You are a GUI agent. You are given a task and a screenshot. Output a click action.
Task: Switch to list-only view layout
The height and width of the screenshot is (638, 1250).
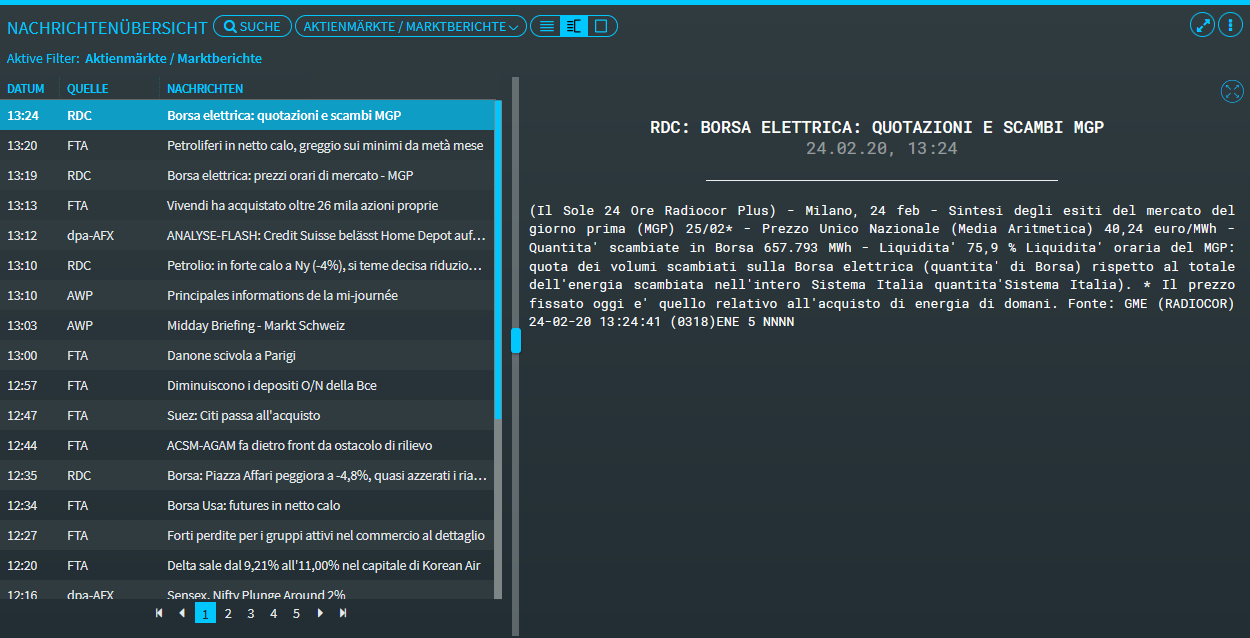pos(546,27)
